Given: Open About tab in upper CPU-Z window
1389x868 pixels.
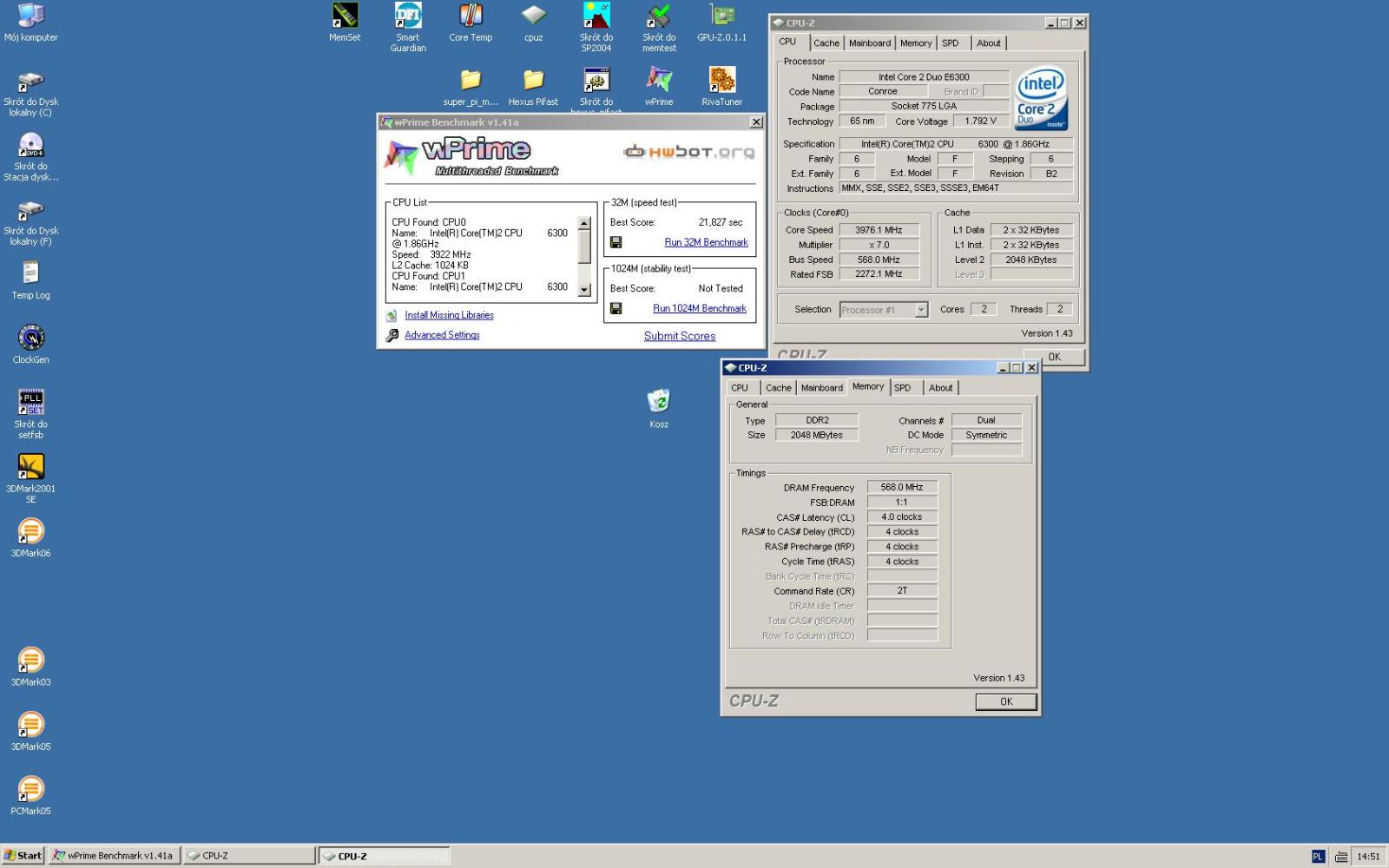Looking at the screenshot, I should click(989, 43).
